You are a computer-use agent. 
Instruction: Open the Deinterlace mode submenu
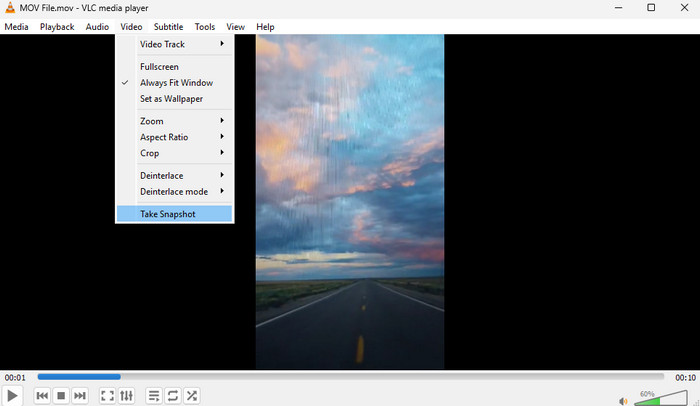tap(176, 191)
